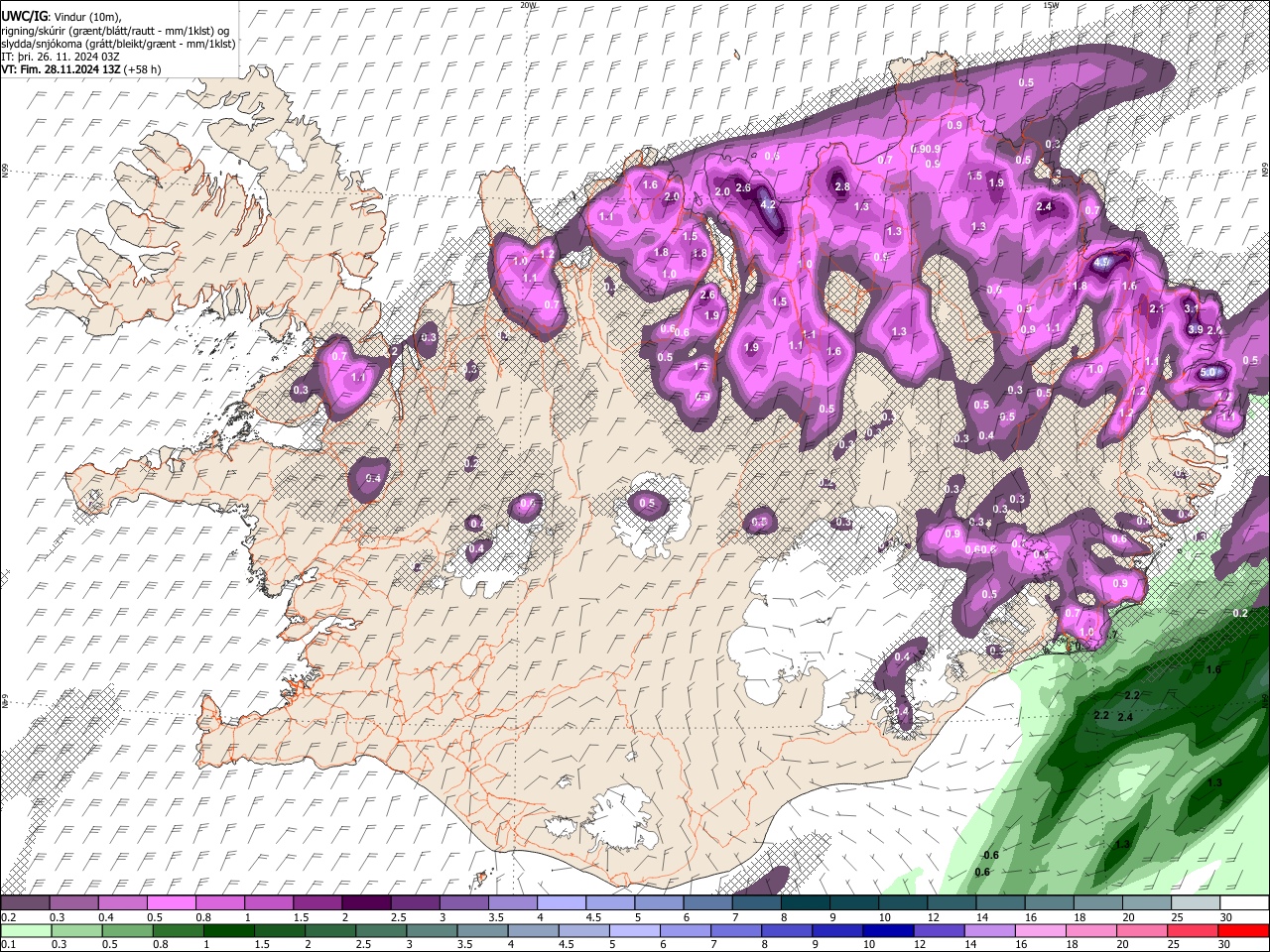Click the 2.8 snowfall value on map
The width and height of the screenshot is (1270, 952).
[x=842, y=186]
